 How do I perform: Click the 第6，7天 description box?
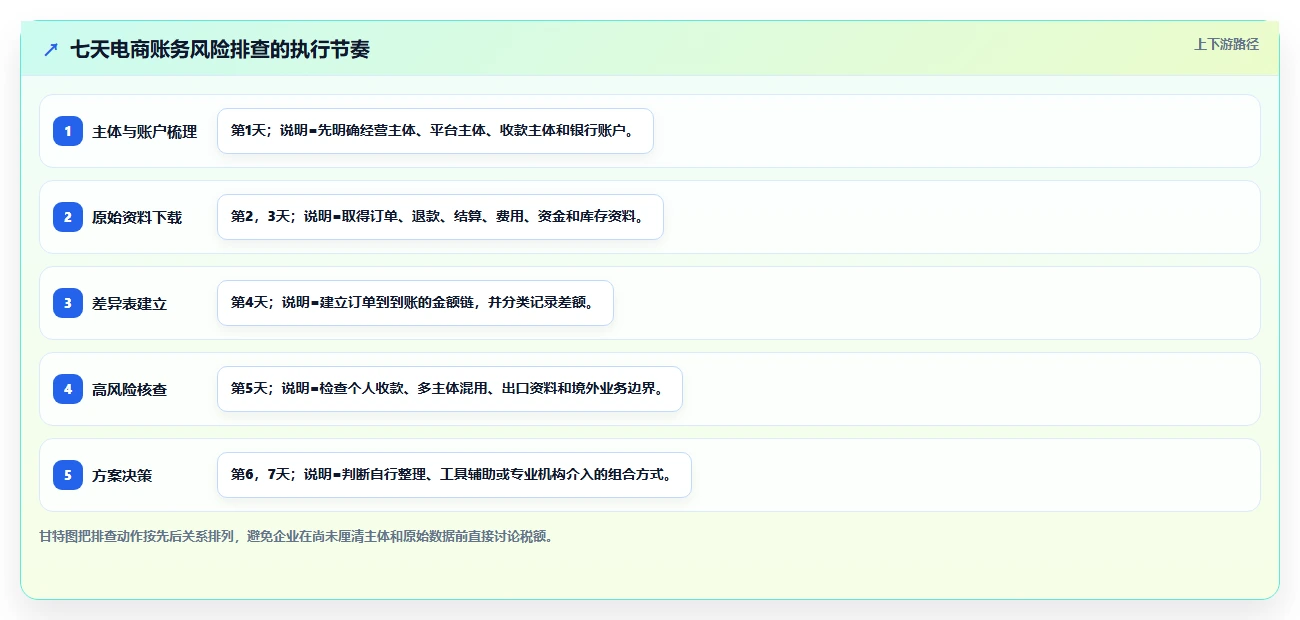tap(454, 475)
